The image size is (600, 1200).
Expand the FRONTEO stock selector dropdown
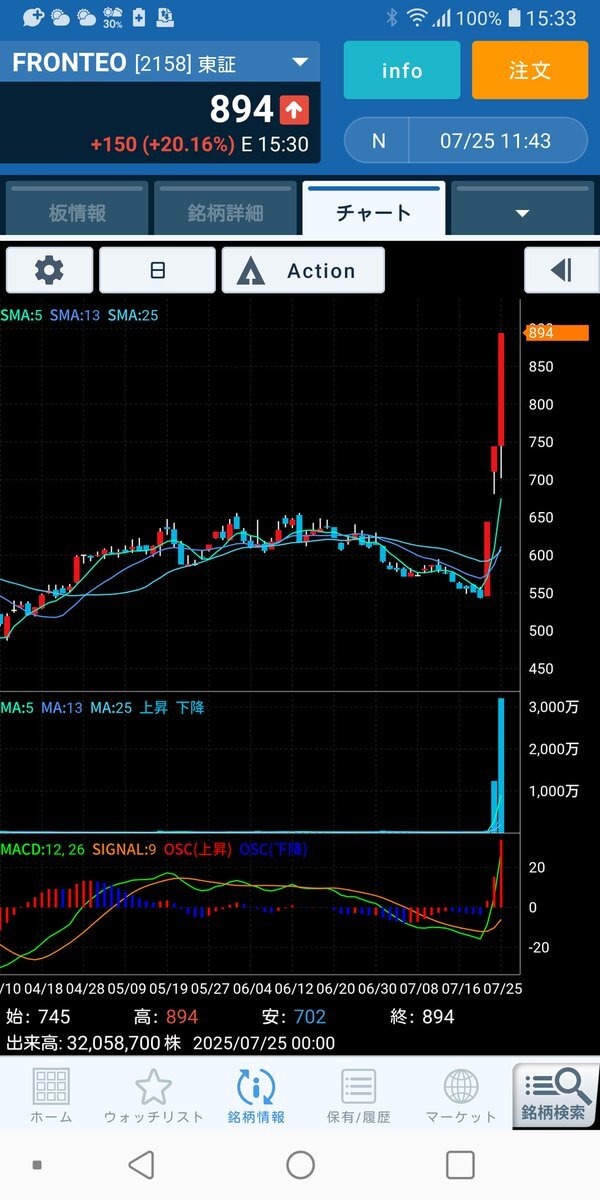299,63
